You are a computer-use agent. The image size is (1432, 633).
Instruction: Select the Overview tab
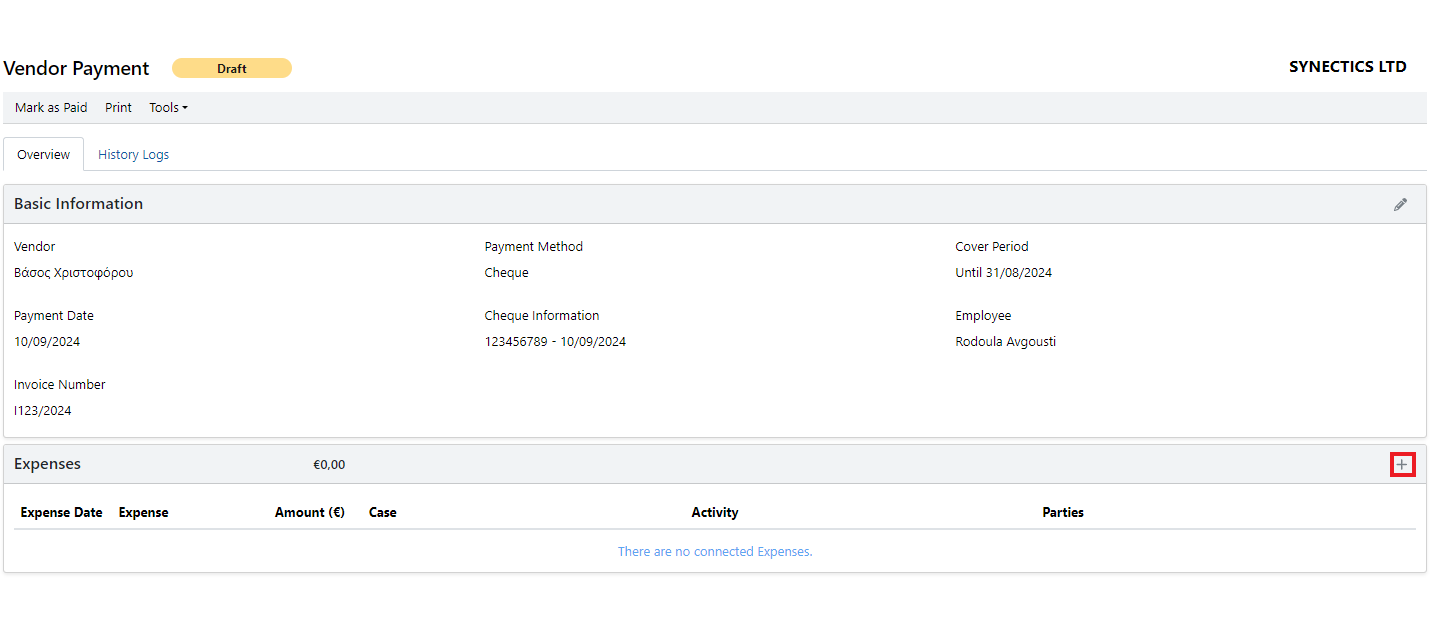click(x=44, y=155)
